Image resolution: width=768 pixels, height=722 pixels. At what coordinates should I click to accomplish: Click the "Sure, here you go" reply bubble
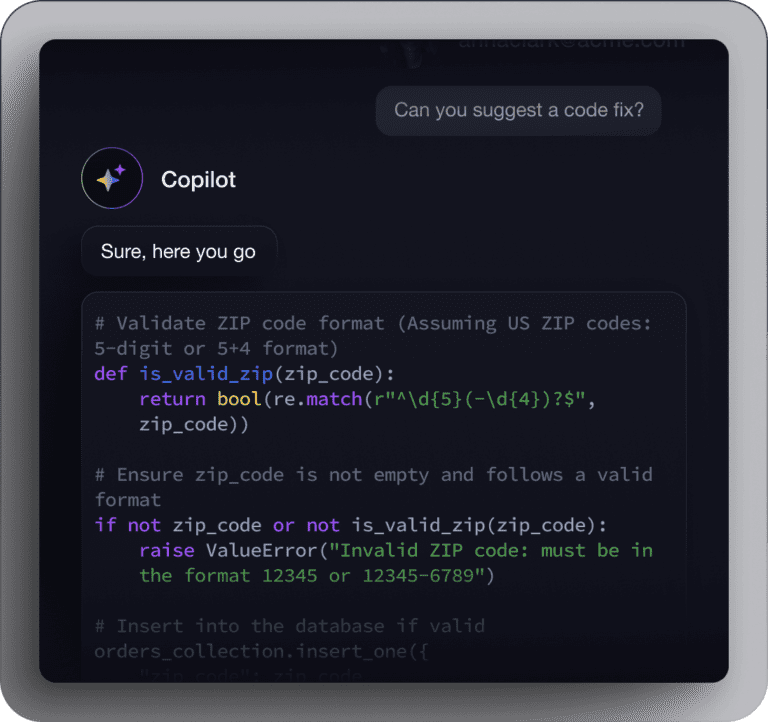pyautogui.click(x=178, y=252)
